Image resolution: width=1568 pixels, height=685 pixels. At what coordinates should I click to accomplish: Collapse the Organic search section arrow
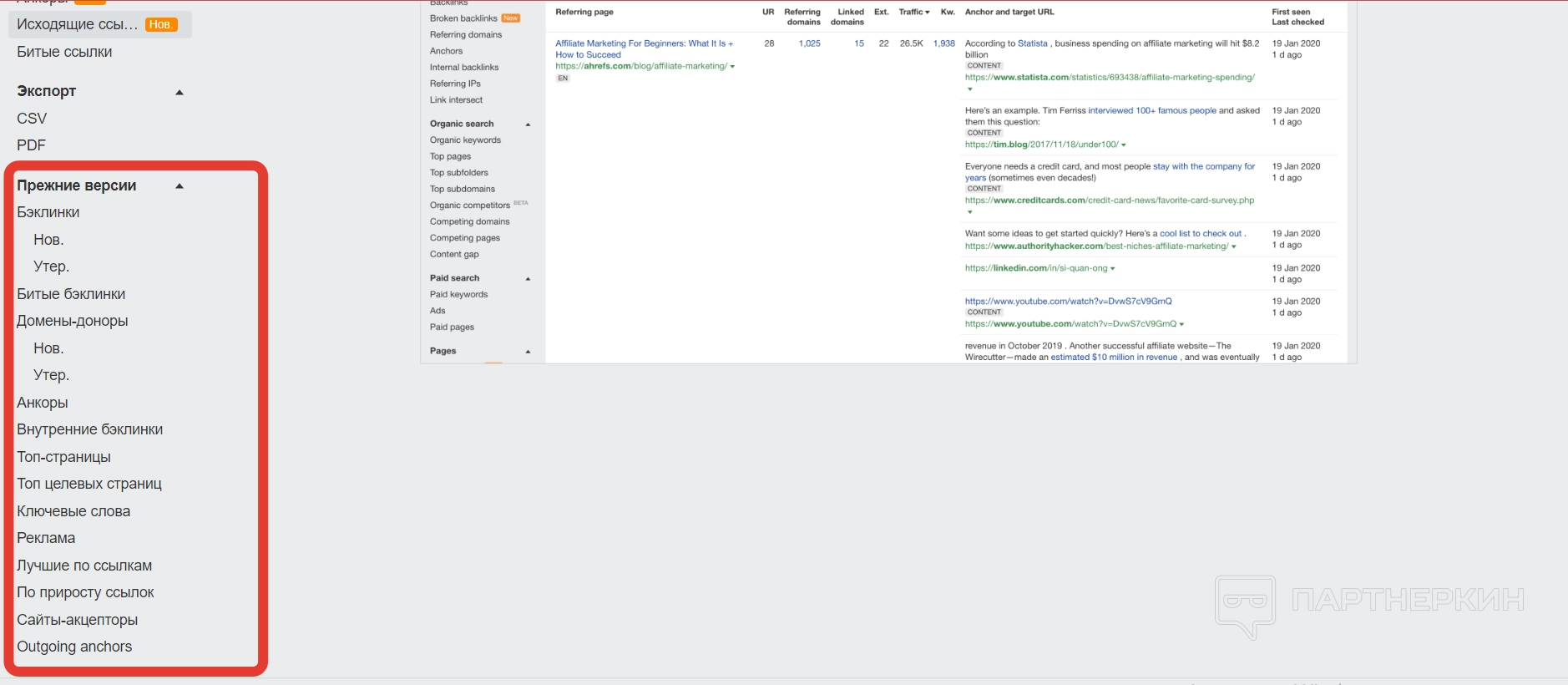528,124
